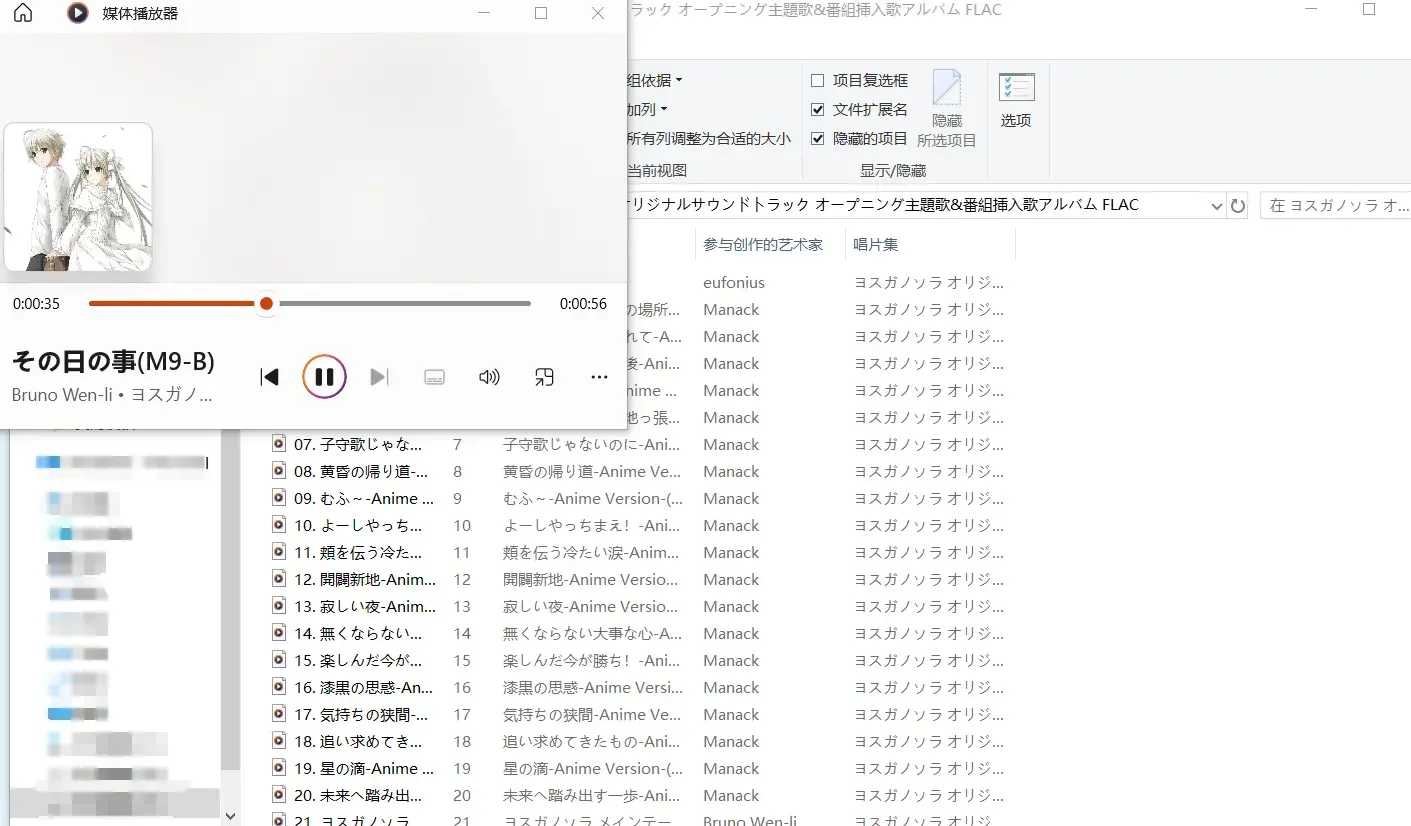
Task: Click artist text Bruno Wen-li
Action: click(x=62, y=394)
